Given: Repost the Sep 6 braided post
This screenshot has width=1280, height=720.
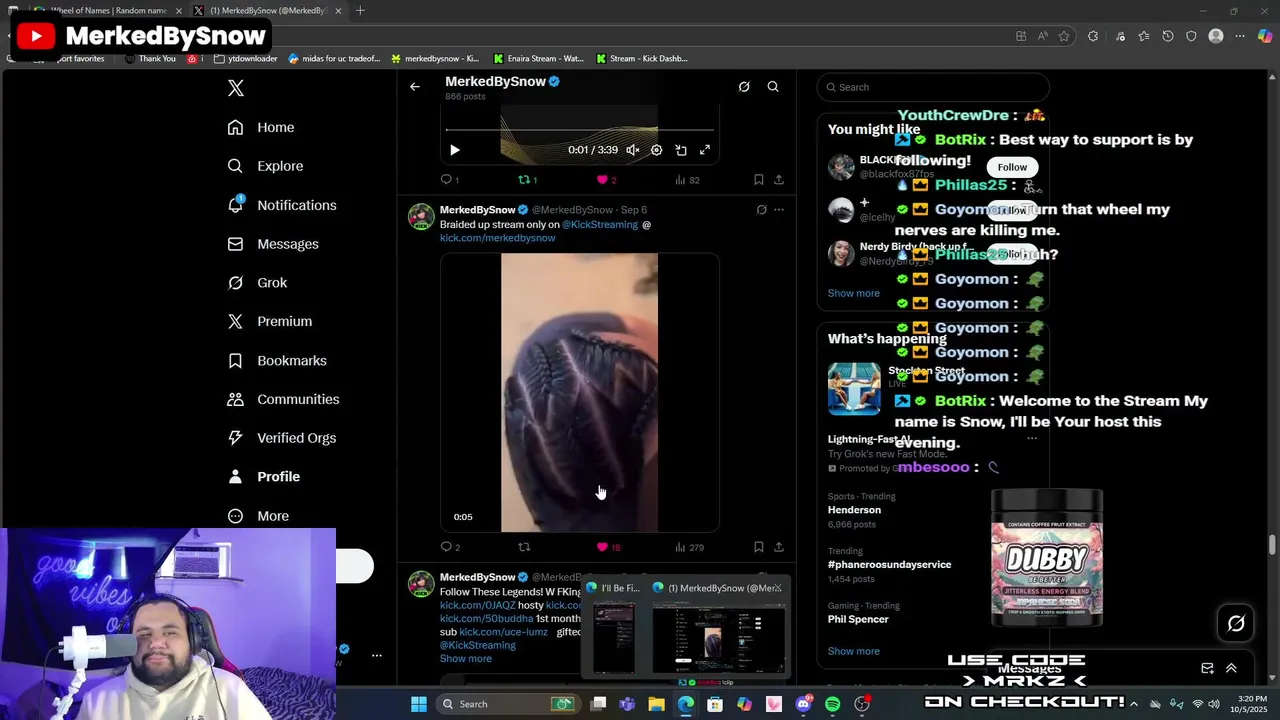Looking at the screenshot, I should pyautogui.click(x=524, y=547).
